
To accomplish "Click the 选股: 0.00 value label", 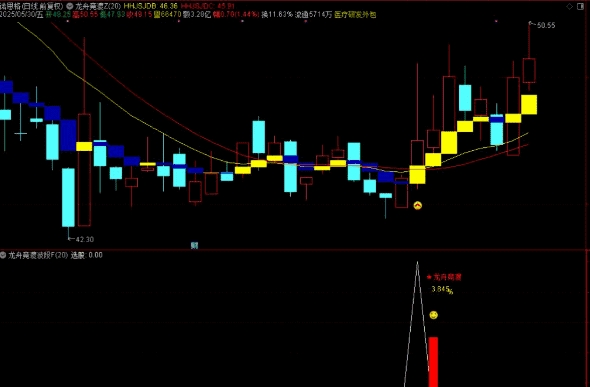I will click(87, 255).
